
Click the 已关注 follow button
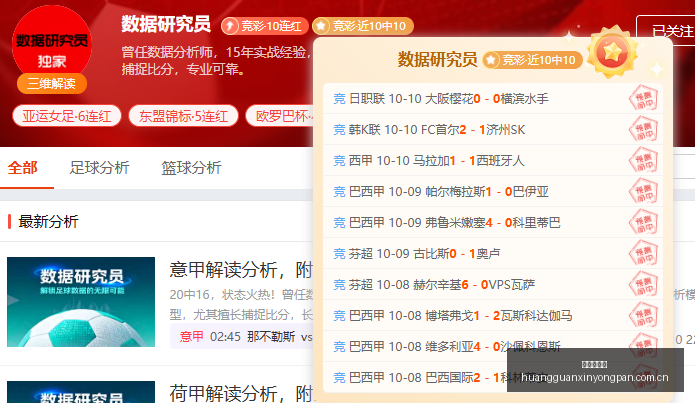(x=667, y=31)
